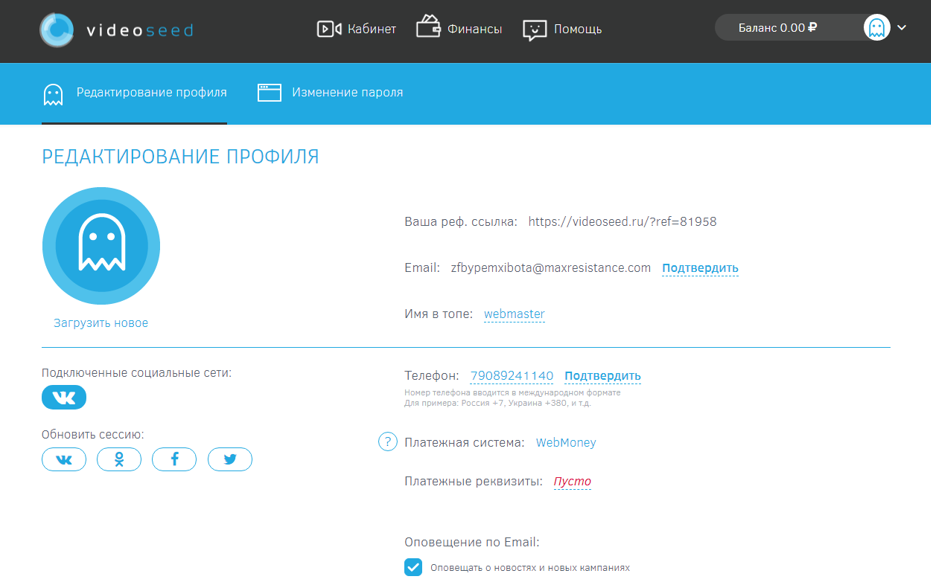Click the email address zfbypemxibota@maxresistance.com
931x588 pixels.
pyautogui.click(x=550, y=268)
